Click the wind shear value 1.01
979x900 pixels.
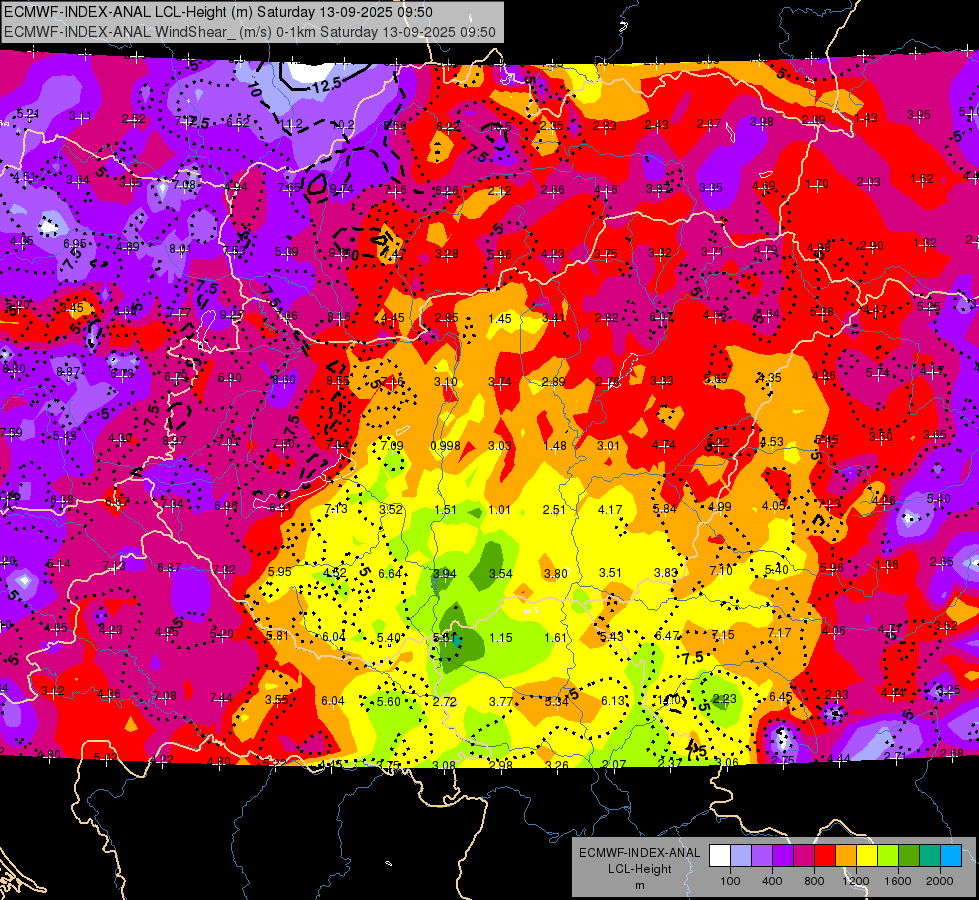pyautogui.click(x=499, y=510)
